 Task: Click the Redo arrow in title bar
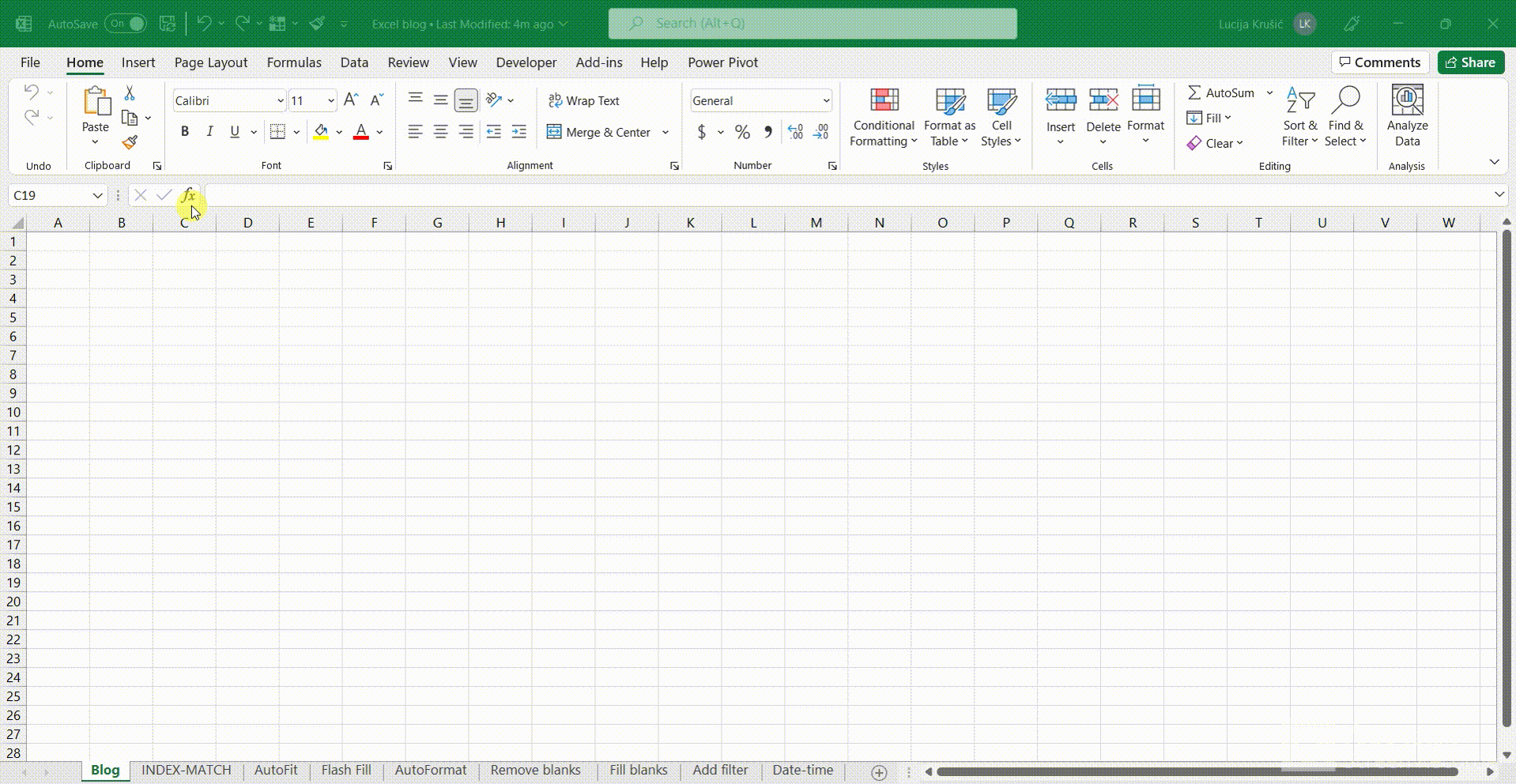click(x=243, y=24)
